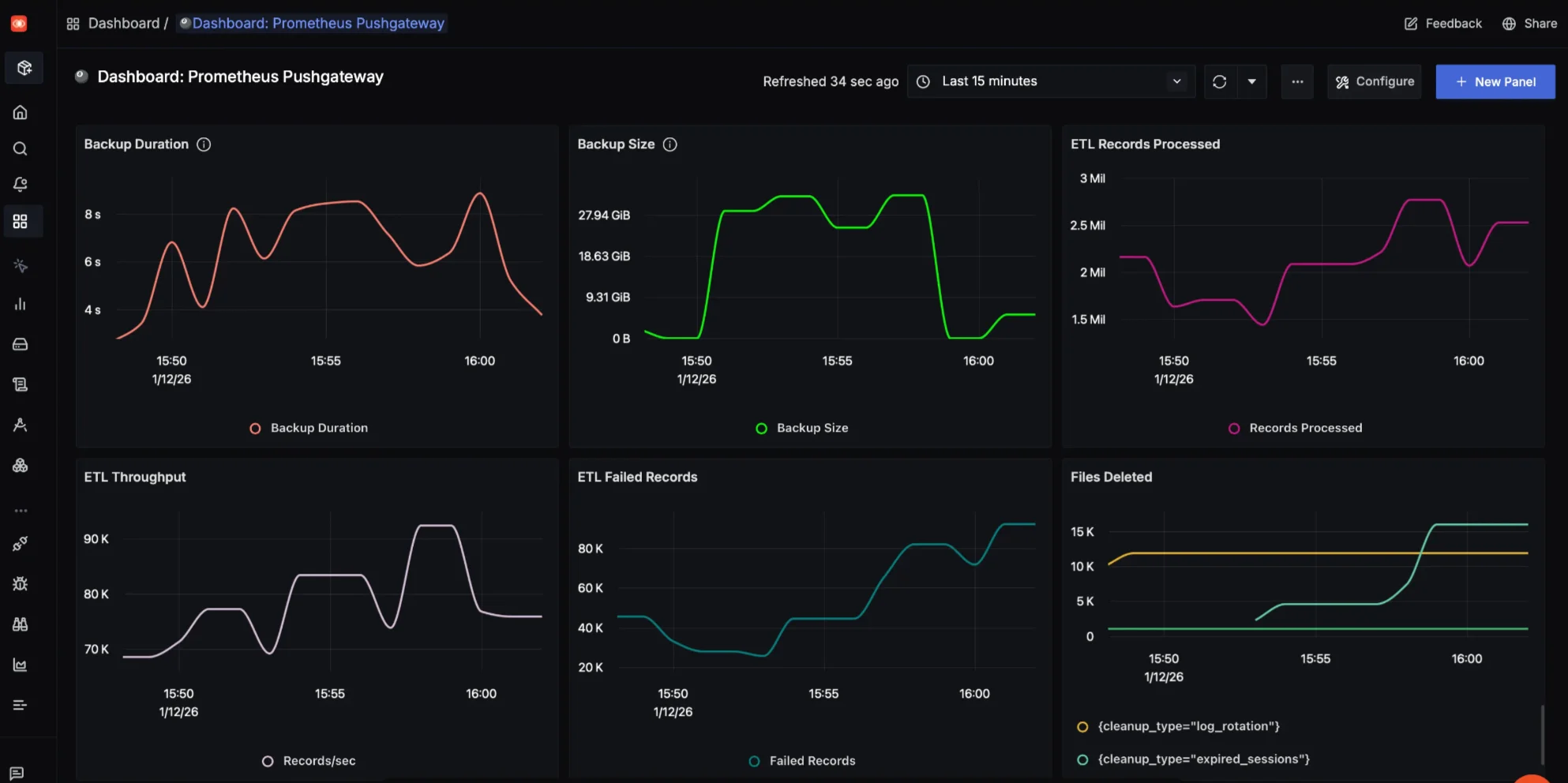The height and width of the screenshot is (783, 1568).
Task: Toggle the Failed Records legend entry
Action: tap(802, 760)
